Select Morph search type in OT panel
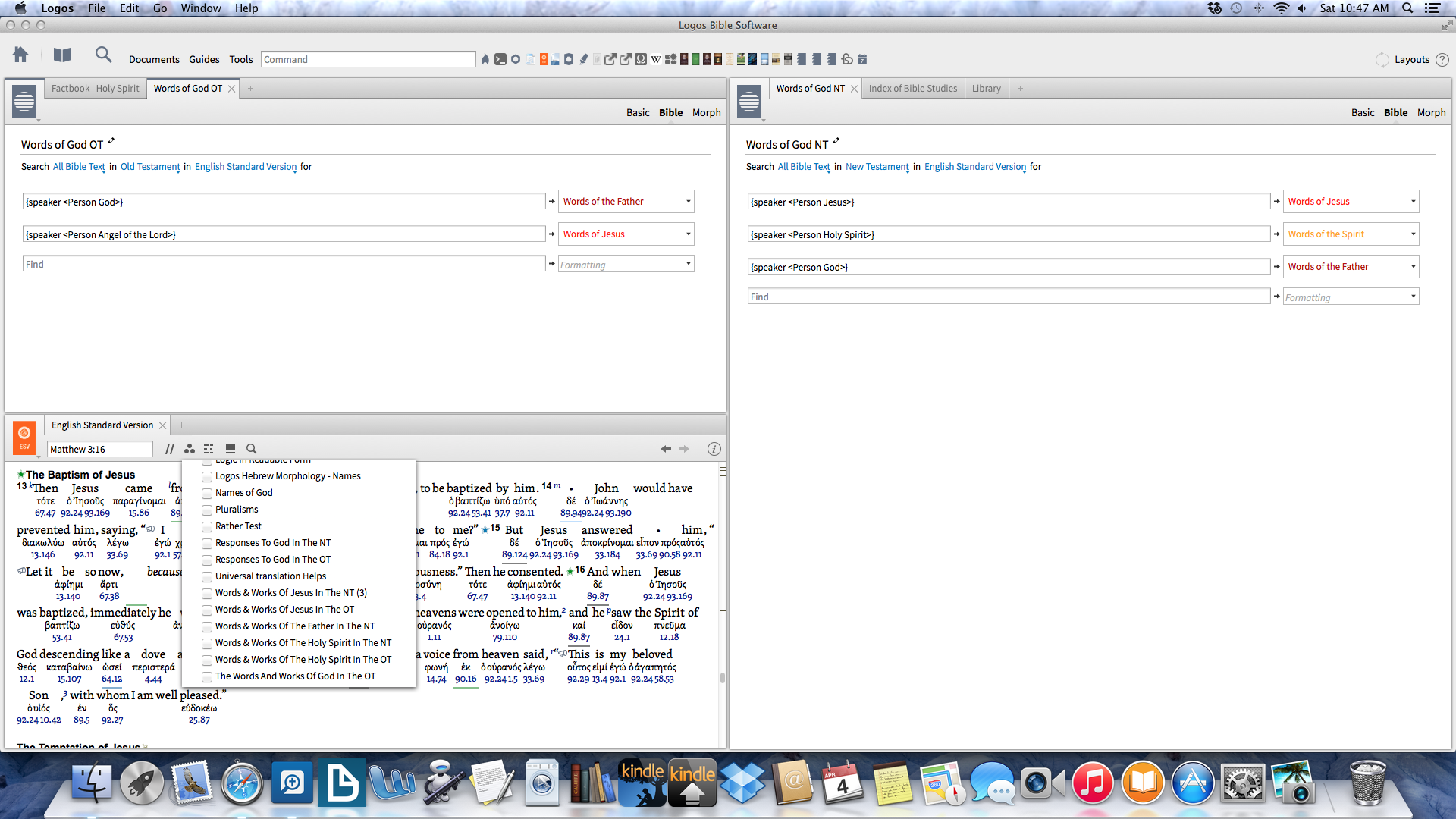The width and height of the screenshot is (1456, 819). [x=706, y=113]
